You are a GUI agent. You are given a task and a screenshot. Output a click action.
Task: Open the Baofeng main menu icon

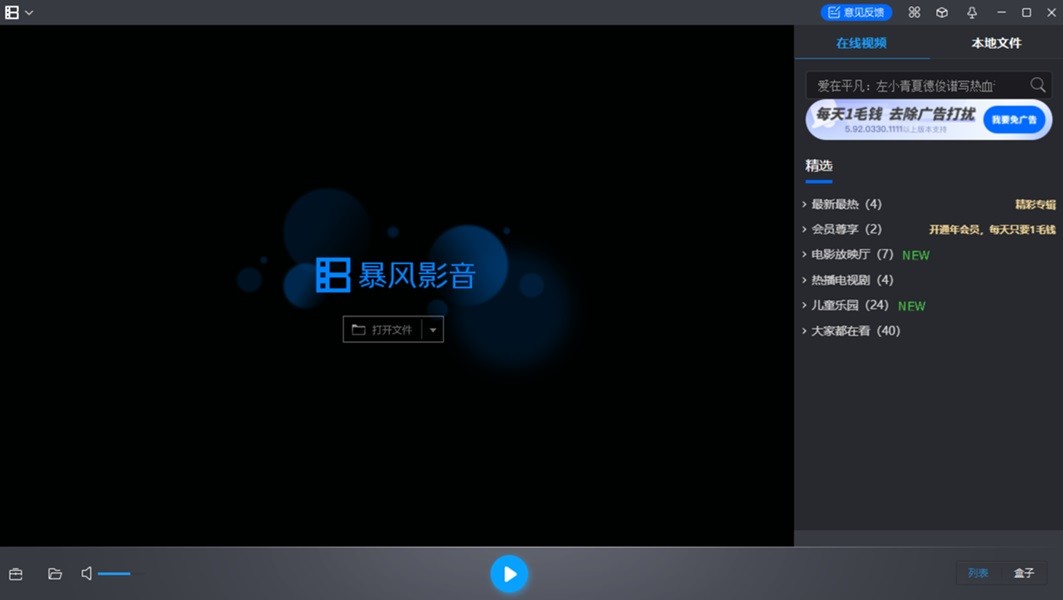click(x=15, y=13)
